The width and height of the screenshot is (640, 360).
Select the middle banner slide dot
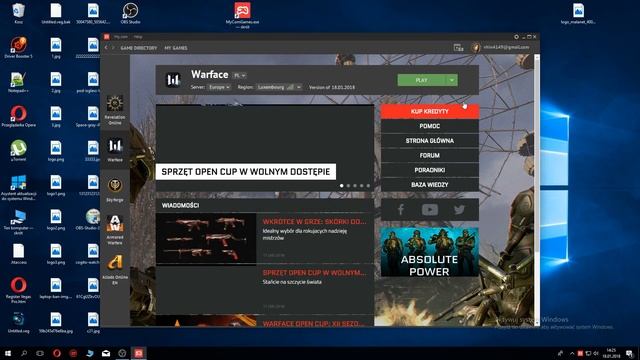click(x=355, y=186)
